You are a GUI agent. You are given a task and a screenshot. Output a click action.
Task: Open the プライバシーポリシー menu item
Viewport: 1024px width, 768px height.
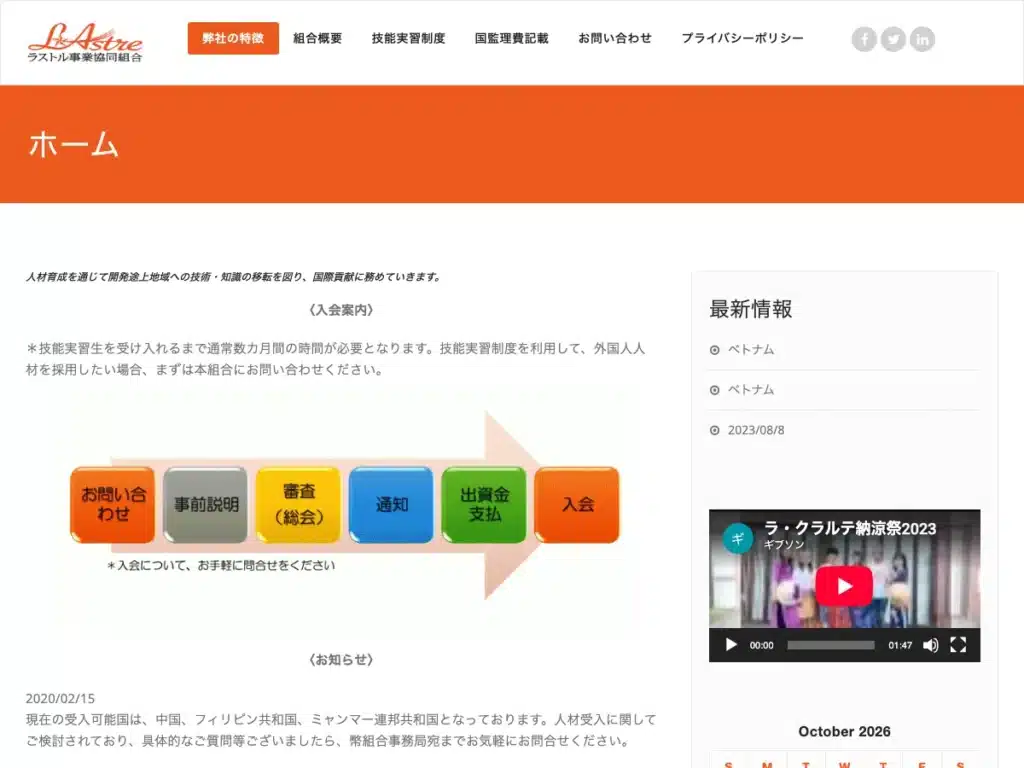tap(743, 39)
